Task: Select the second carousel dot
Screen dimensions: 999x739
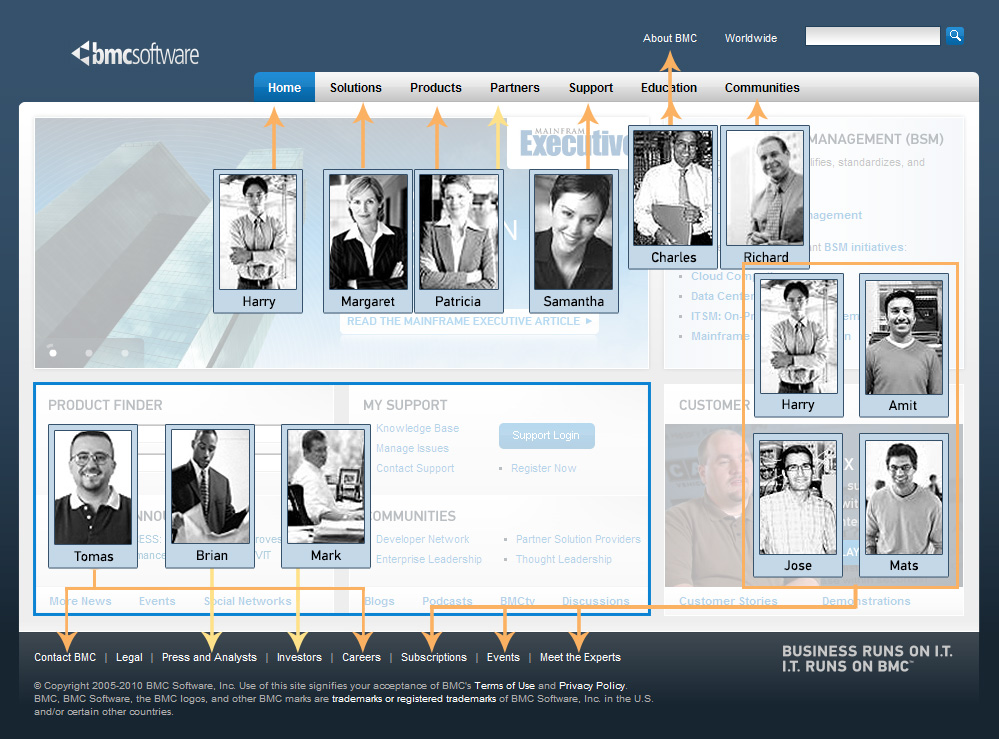Action: coord(88,352)
